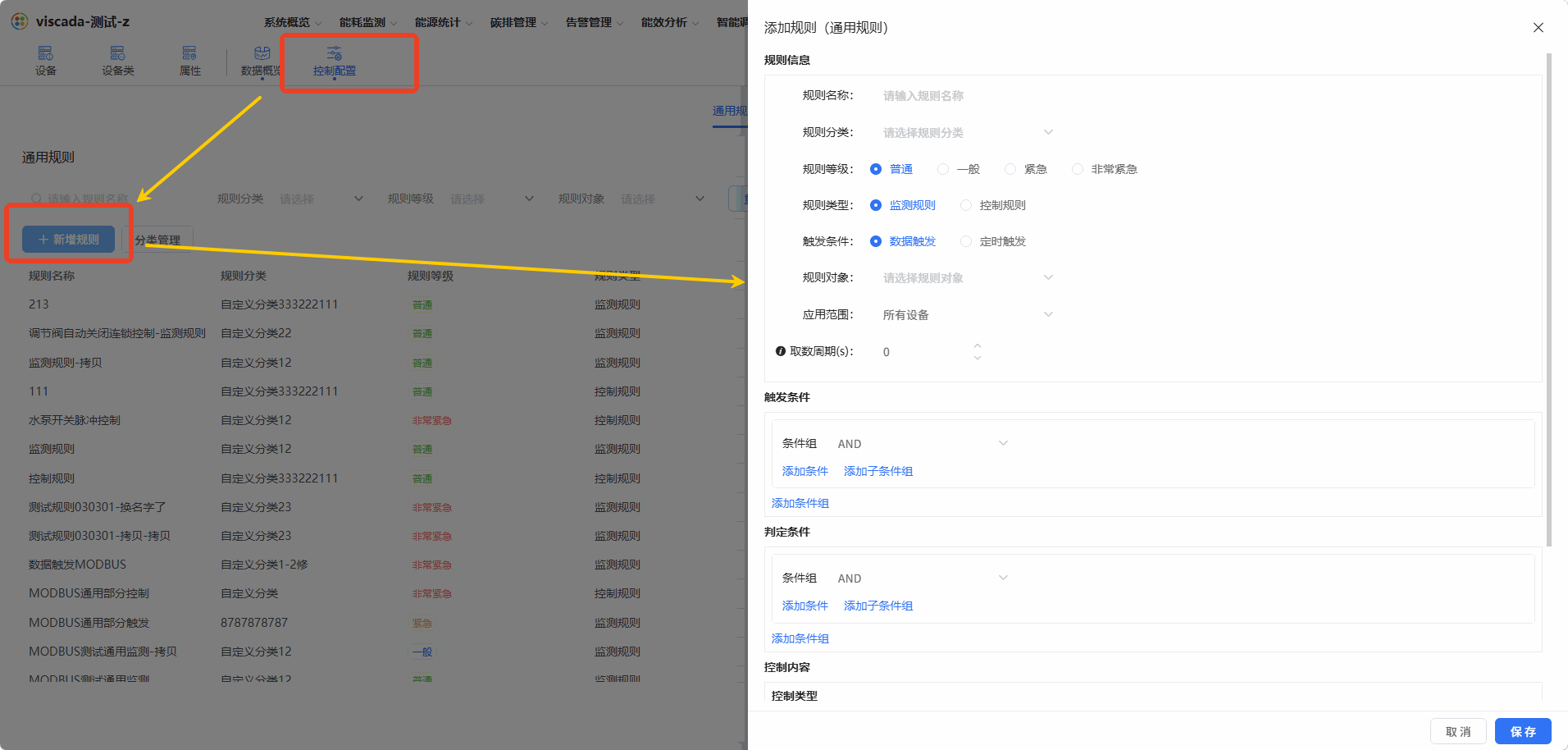
Task: Click the viscada app logo icon
Action: tap(20, 21)
